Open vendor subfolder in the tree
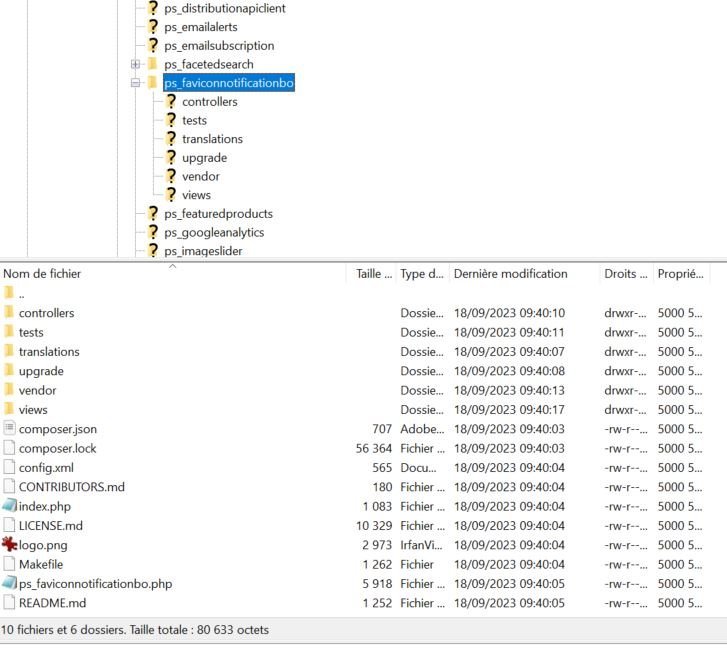727x649 pixels. coord(201,176)
